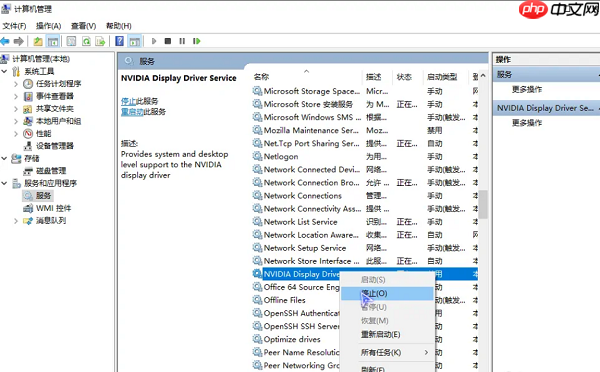Open the Help (帮助) menu
The width and height of the screenshot is (600, 372).
[x=119, y=26]
